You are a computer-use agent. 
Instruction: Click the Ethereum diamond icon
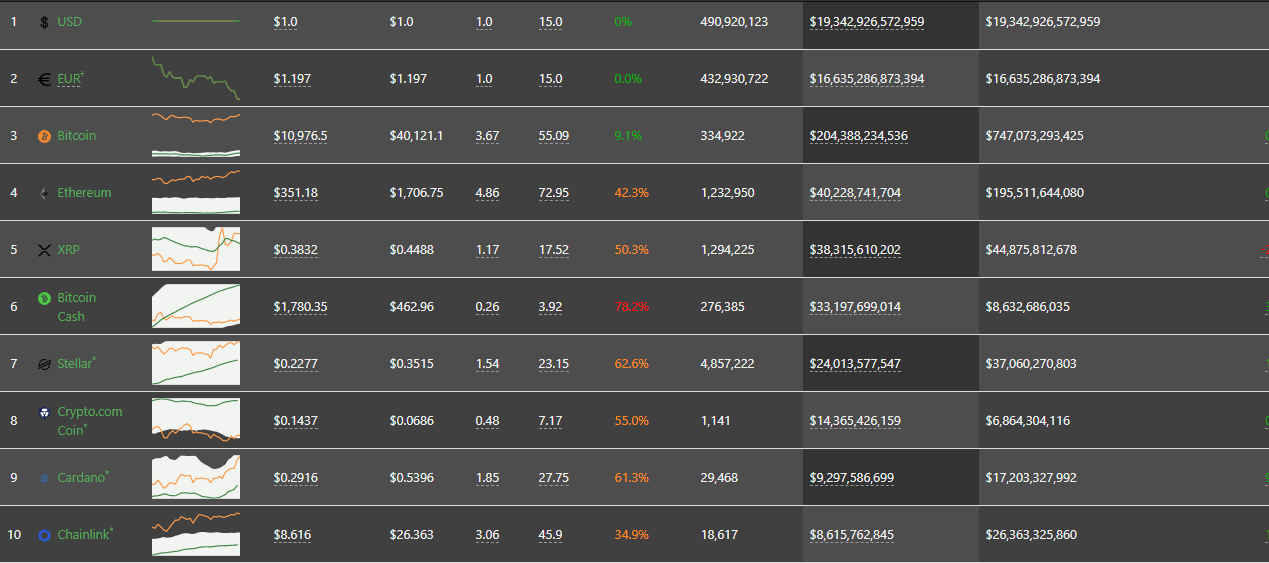click(x=44, y=193)
